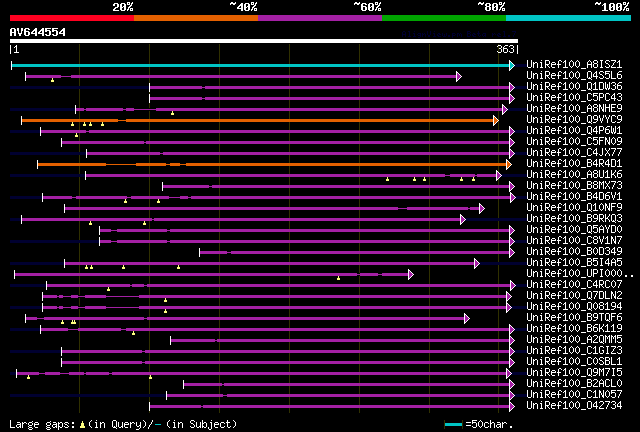Open the UniRef100_A8NHE9 hit label

pyautogui.click(x=574, y=109)
